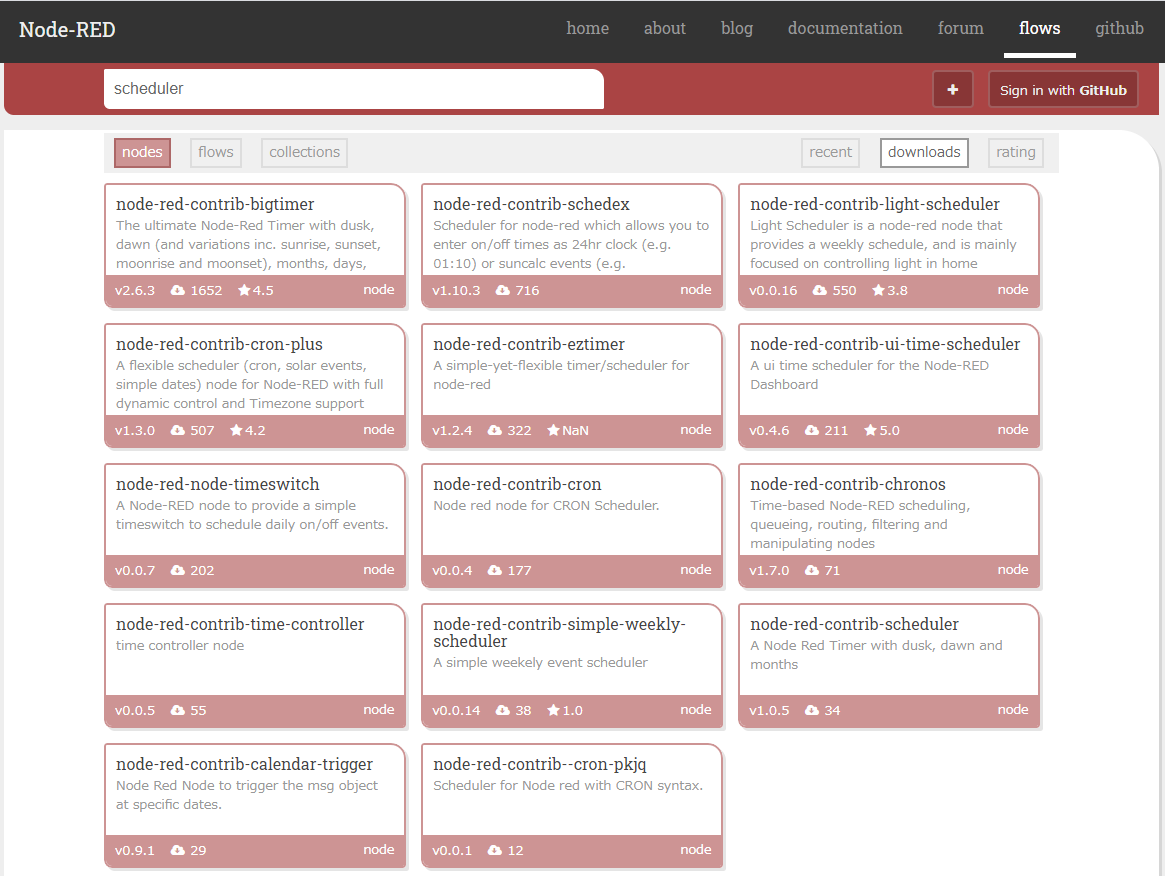Click download icon on light-scheduler card
This screenshot has height=876, width=1165.
pyautogui.click(x=820, y=291)
